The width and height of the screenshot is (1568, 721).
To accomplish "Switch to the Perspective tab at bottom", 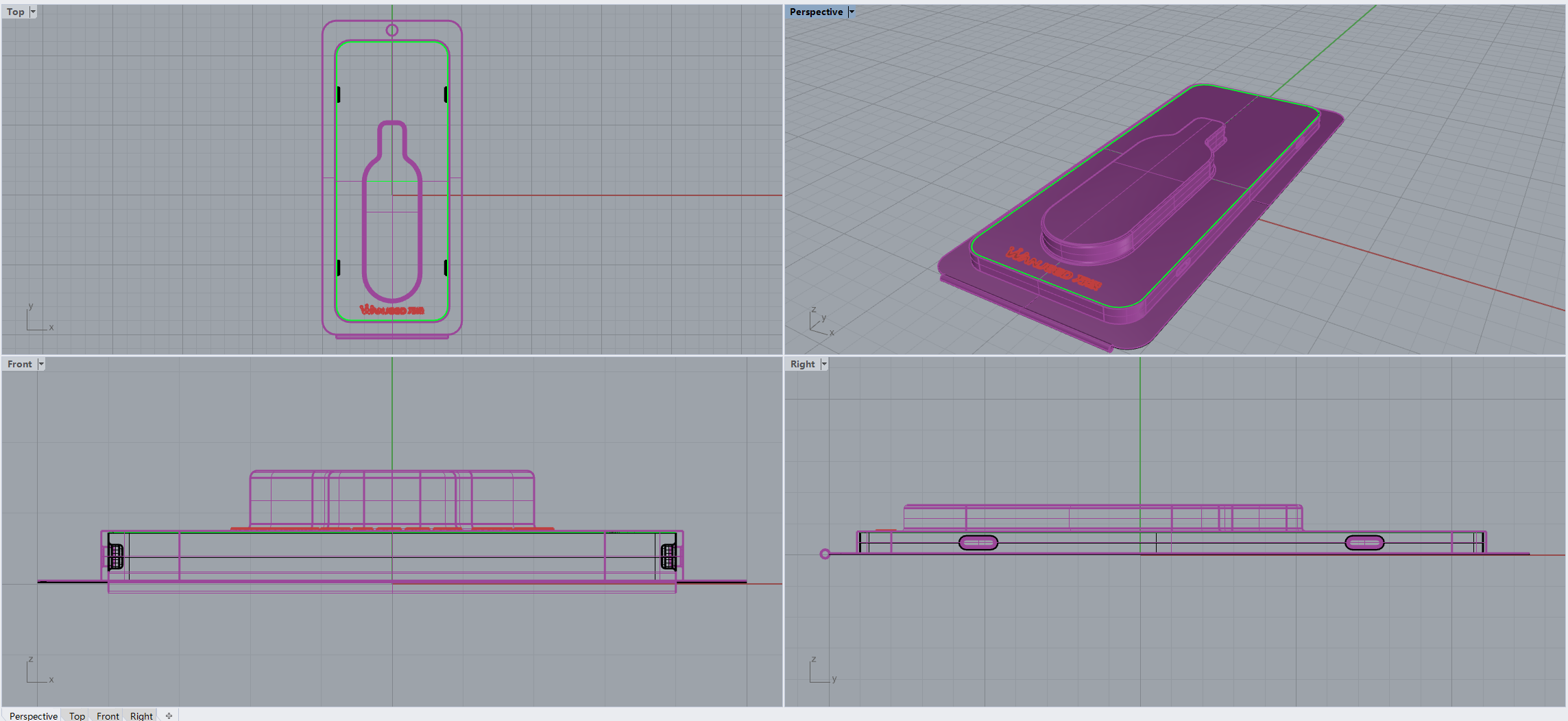I will (x=33, y=716).
